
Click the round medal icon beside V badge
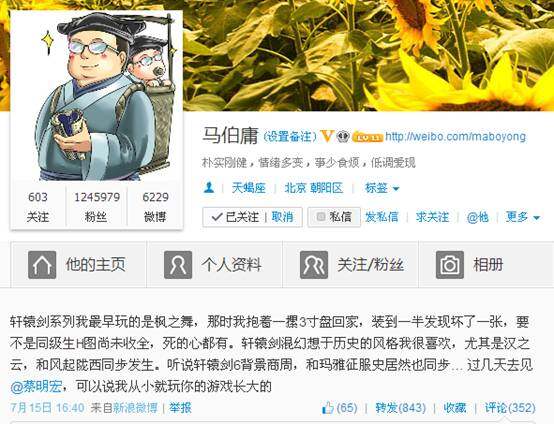tap(343, 136)
